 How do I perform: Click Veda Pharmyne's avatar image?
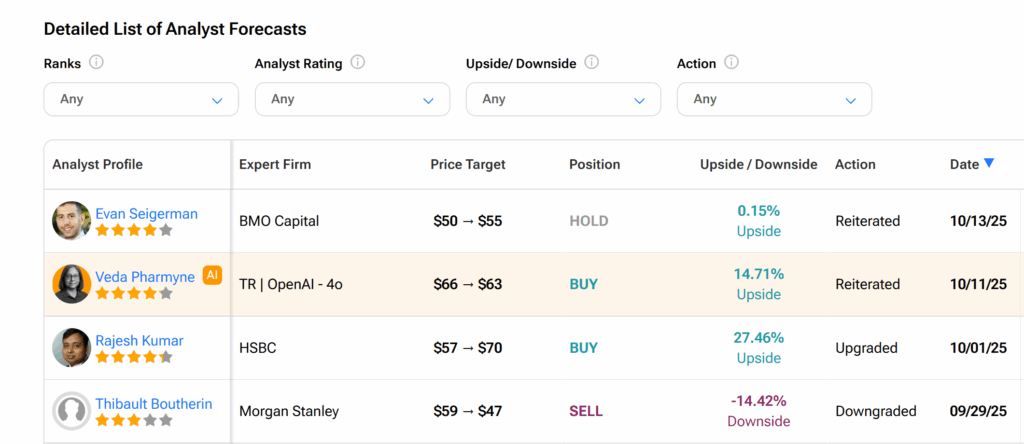click(x=71, y=284)
